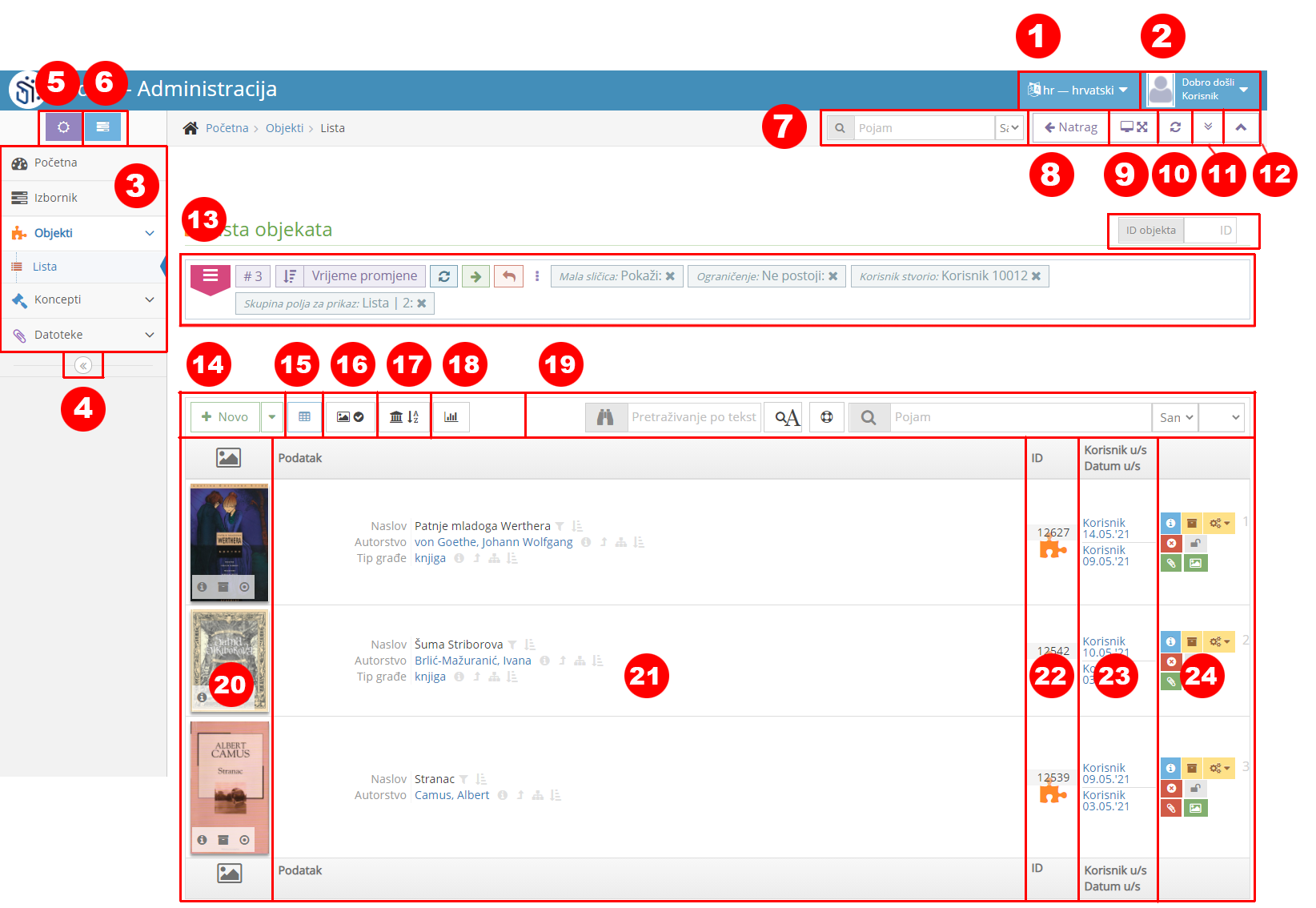This screenshot has width=1316, height=908.
Task: Click the Natrag button
Action: tap(1069, 127)
